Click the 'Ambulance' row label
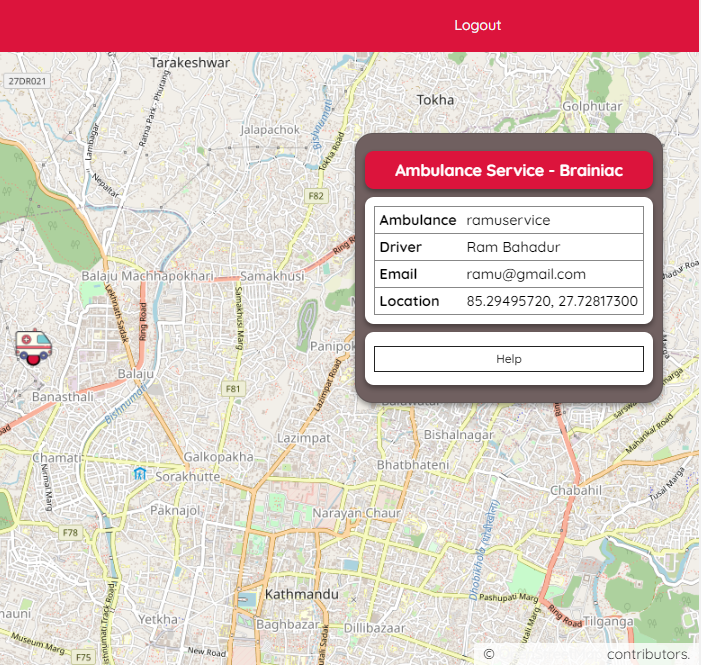Screen dimensions: 701x665 point(418,220)
